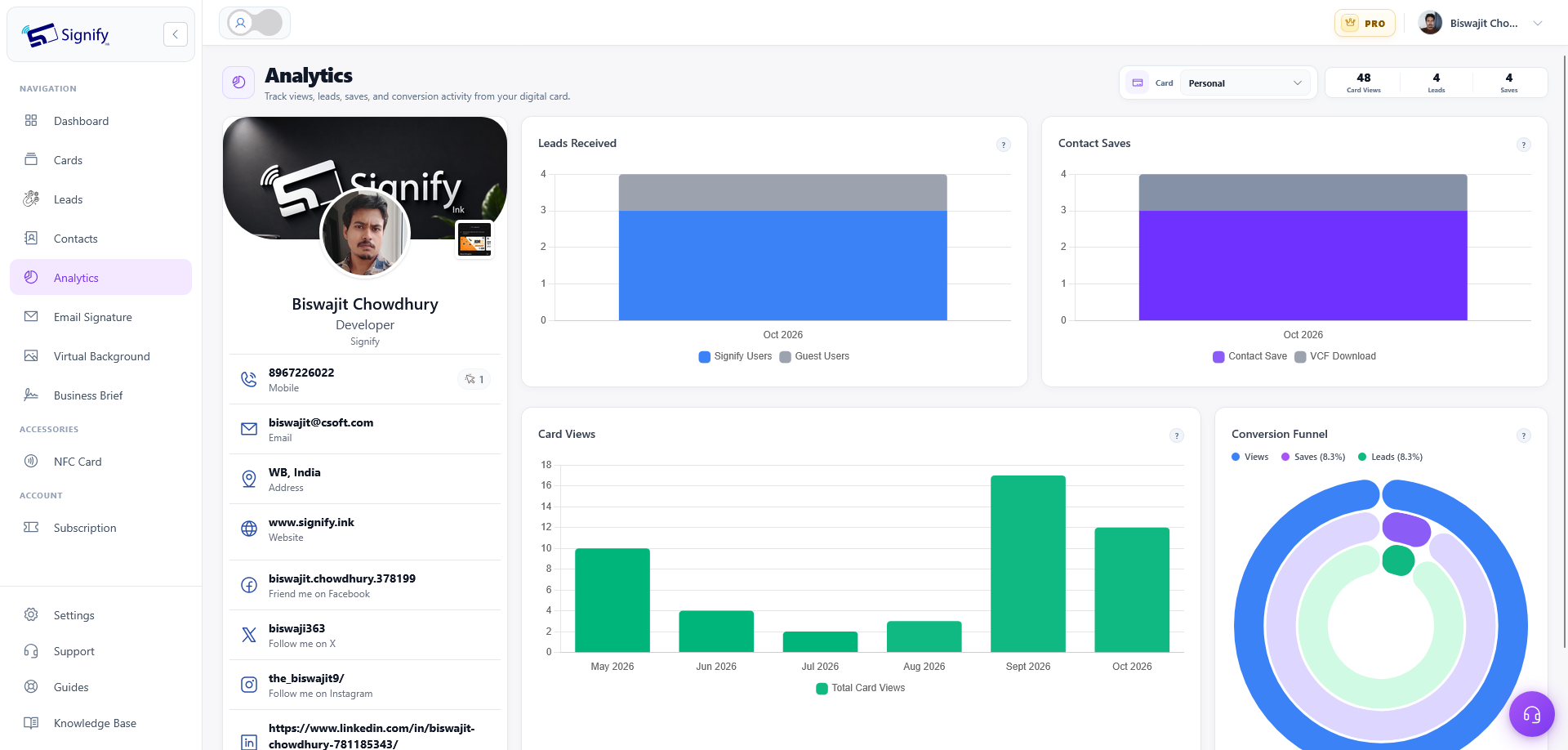The height and width of the screenshot is (750, 1568).
Task: Click the Guides lifebuoy icon
Action: tap(31, 686)
